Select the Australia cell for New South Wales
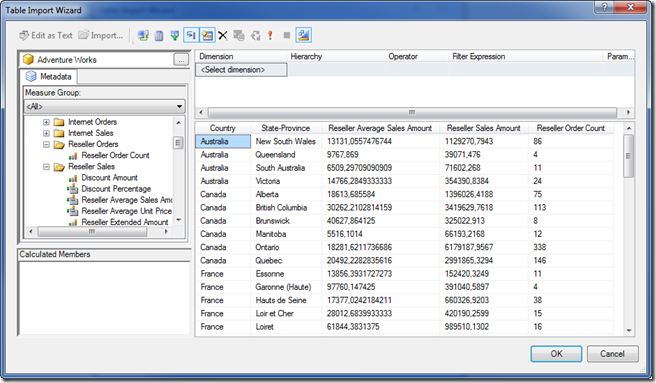The height and width of the screenshot is (383, 656). pyautogui.click(x=223, y=141)
